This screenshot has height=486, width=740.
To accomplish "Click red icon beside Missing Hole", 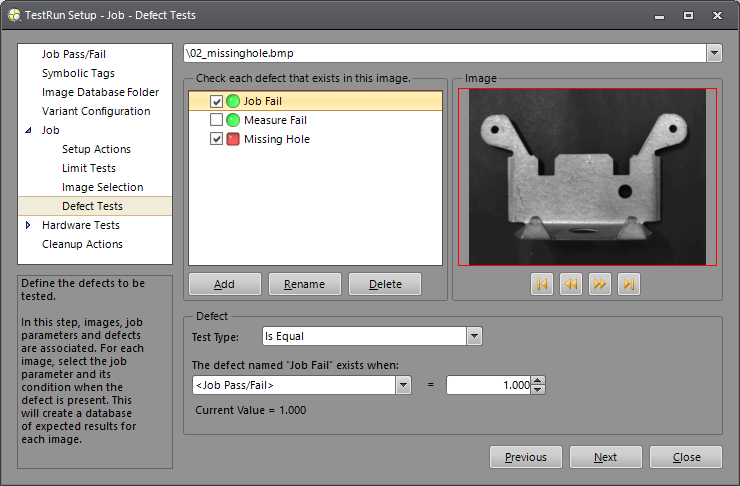I will pyautogui.click(x=233, y=139).
